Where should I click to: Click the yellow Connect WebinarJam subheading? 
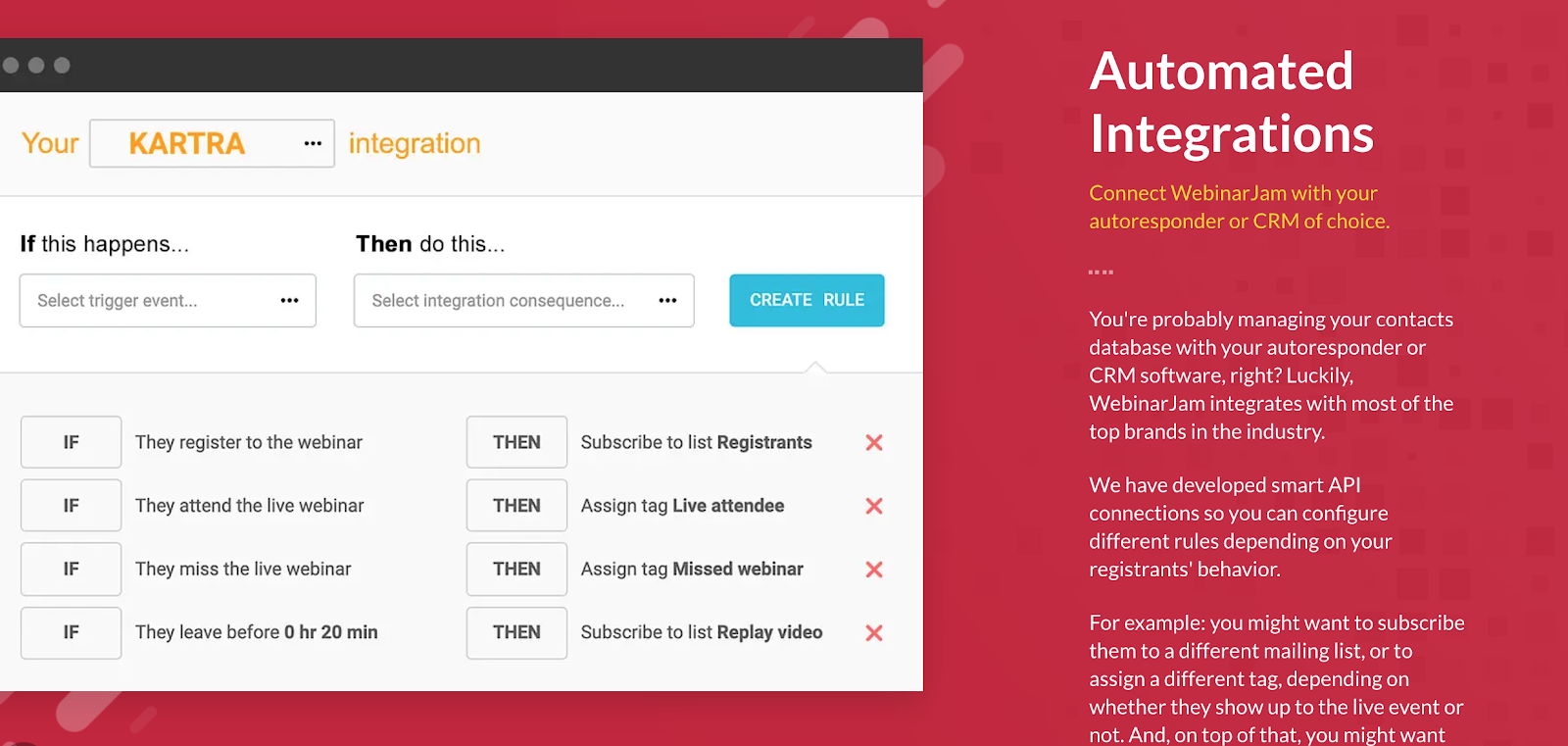1239,207
